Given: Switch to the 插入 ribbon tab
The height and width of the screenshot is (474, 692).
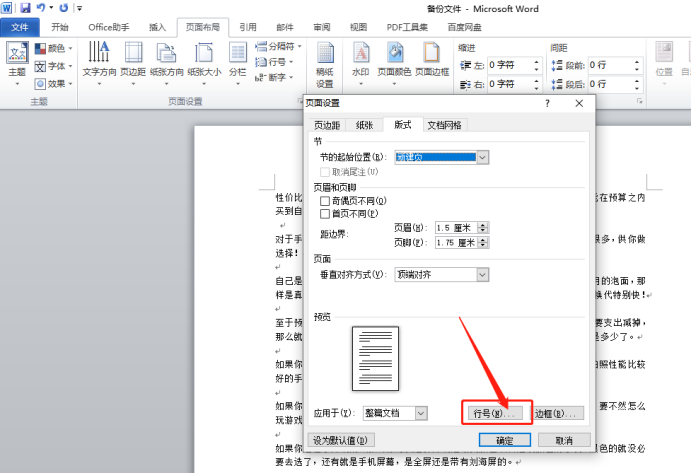Looking at the screenshot, I should click(x=158, y=27).
